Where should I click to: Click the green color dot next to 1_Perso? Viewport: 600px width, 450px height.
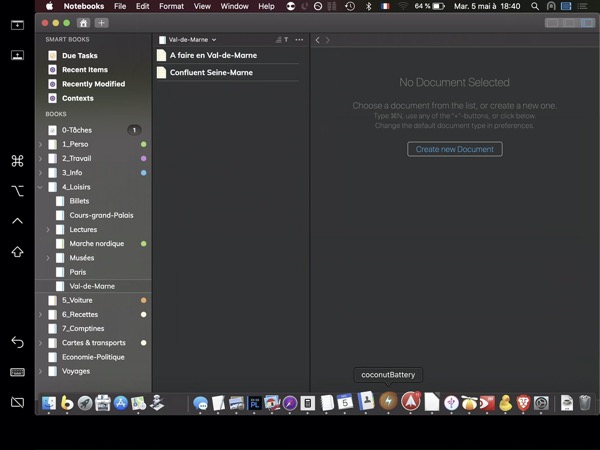pos(144,144)
